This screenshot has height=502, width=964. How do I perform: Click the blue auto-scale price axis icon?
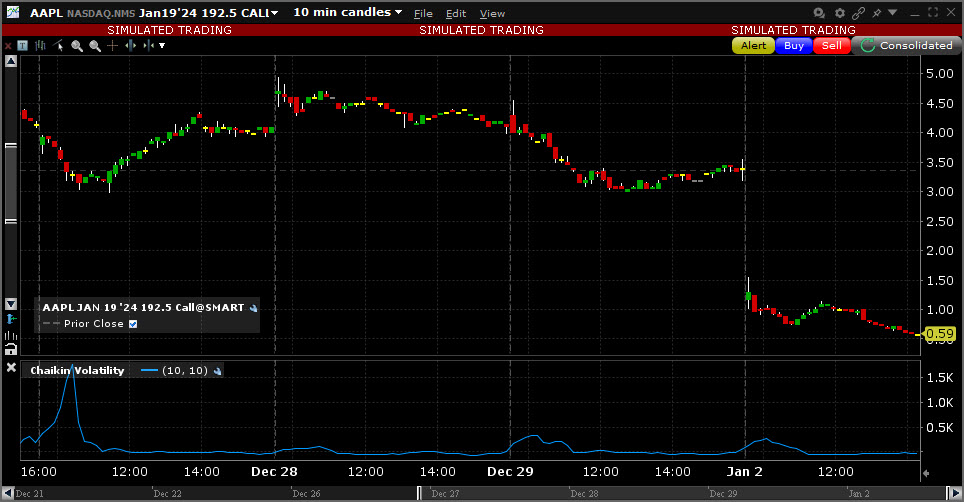pos(10,319)
